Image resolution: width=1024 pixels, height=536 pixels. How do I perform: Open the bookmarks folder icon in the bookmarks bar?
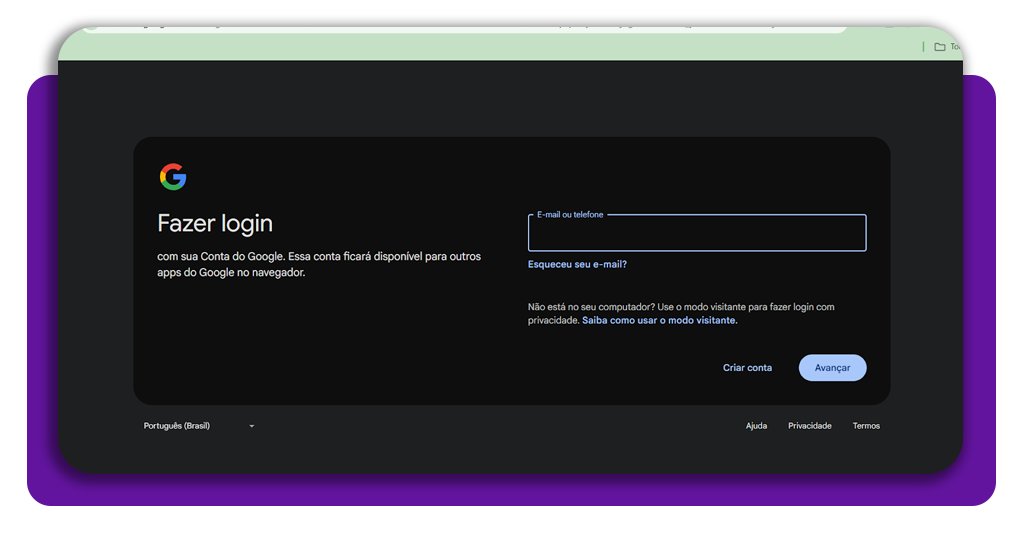point(939,47)
